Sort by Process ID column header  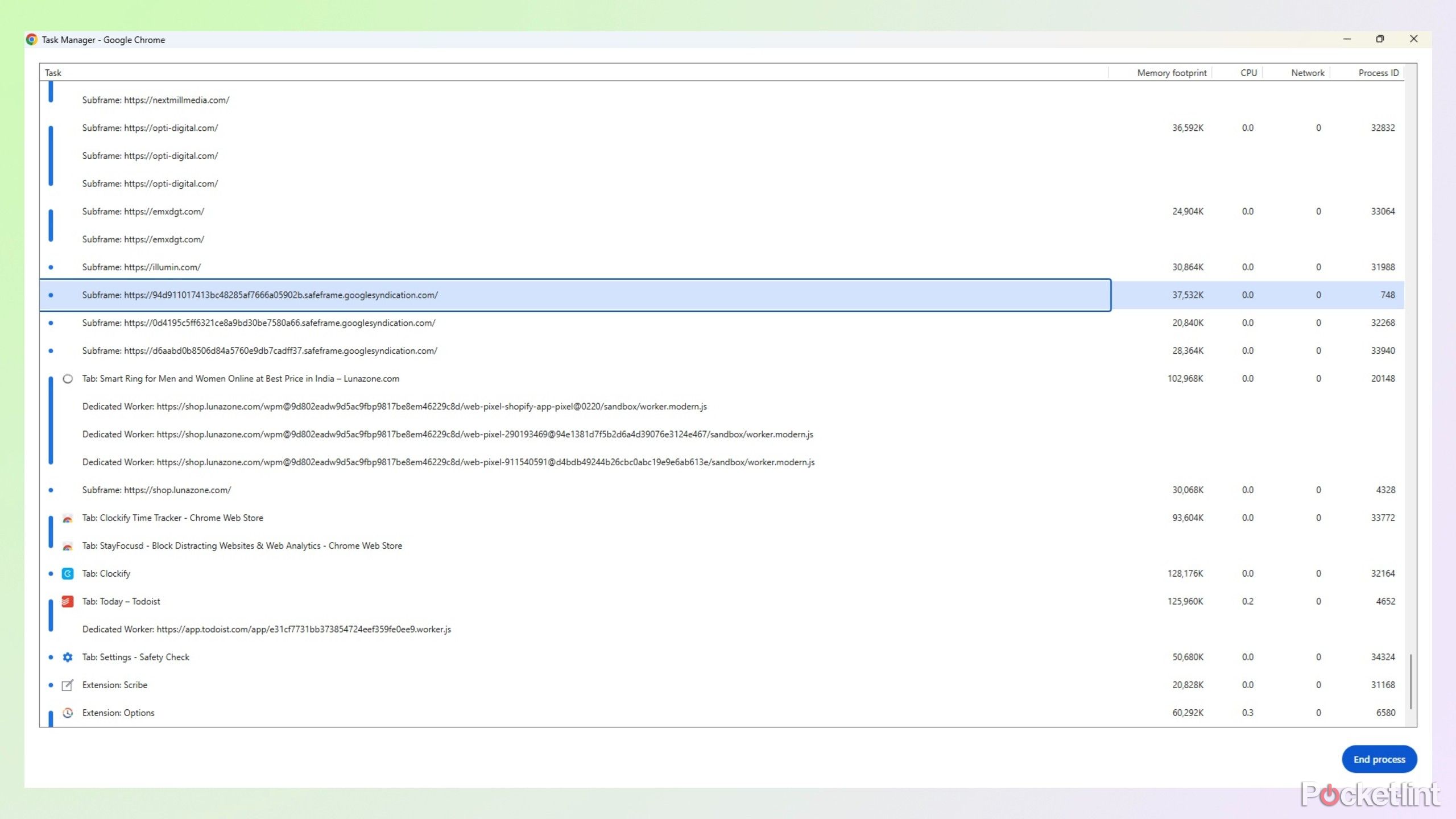tap(1378, 73)
